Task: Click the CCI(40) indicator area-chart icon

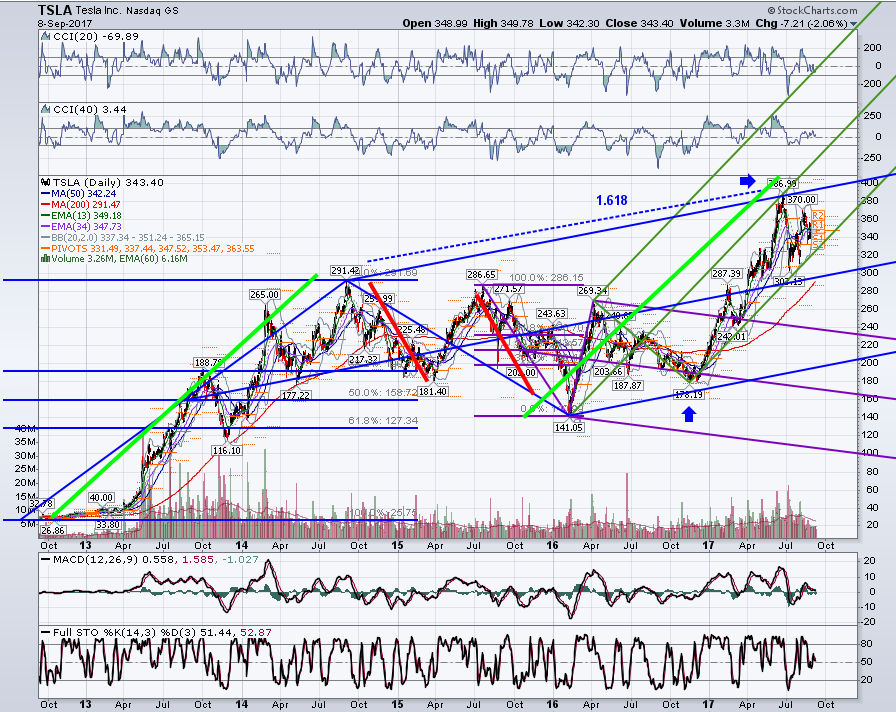Action: coord(46,109)
